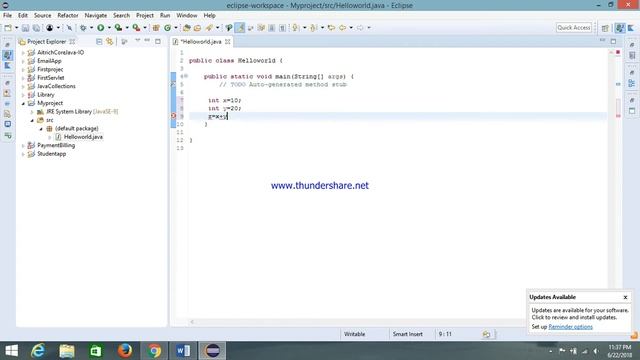This screenshot has width=640, height=360.
Task: Switch to Java EE perspective icon
Action: (620, 28)
